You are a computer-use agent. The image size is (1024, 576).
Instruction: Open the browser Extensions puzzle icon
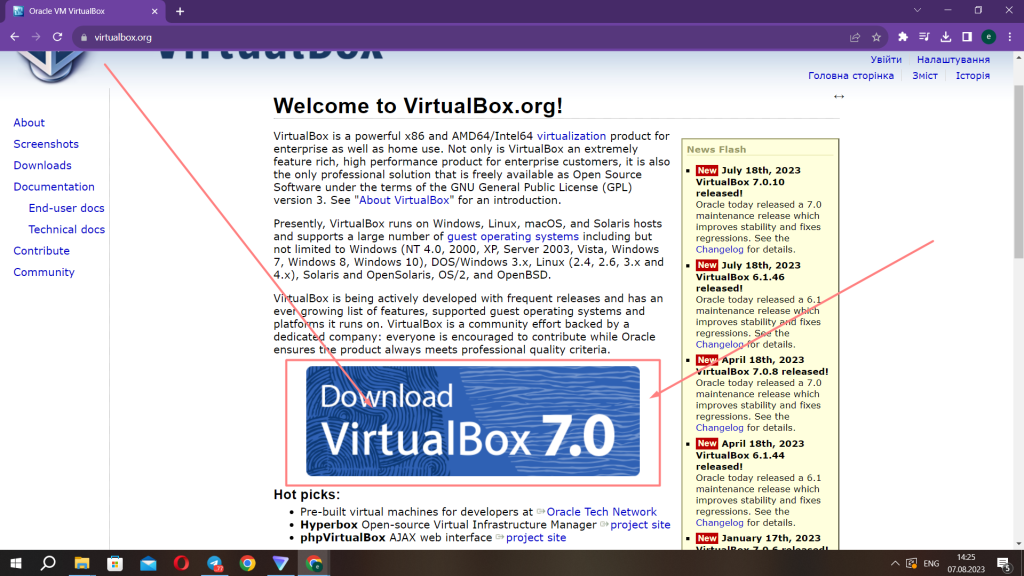click(902, 36)
